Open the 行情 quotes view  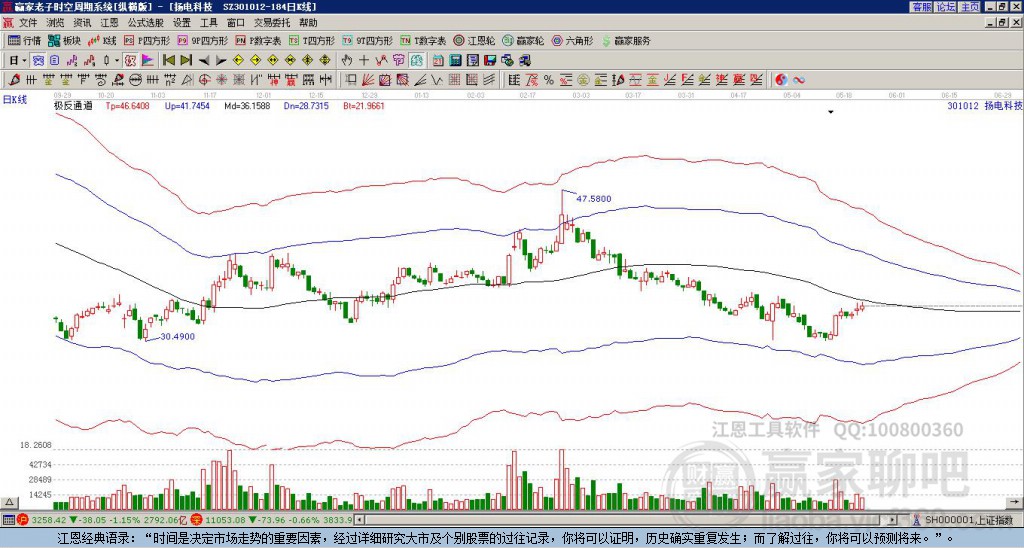coord(24,40)
